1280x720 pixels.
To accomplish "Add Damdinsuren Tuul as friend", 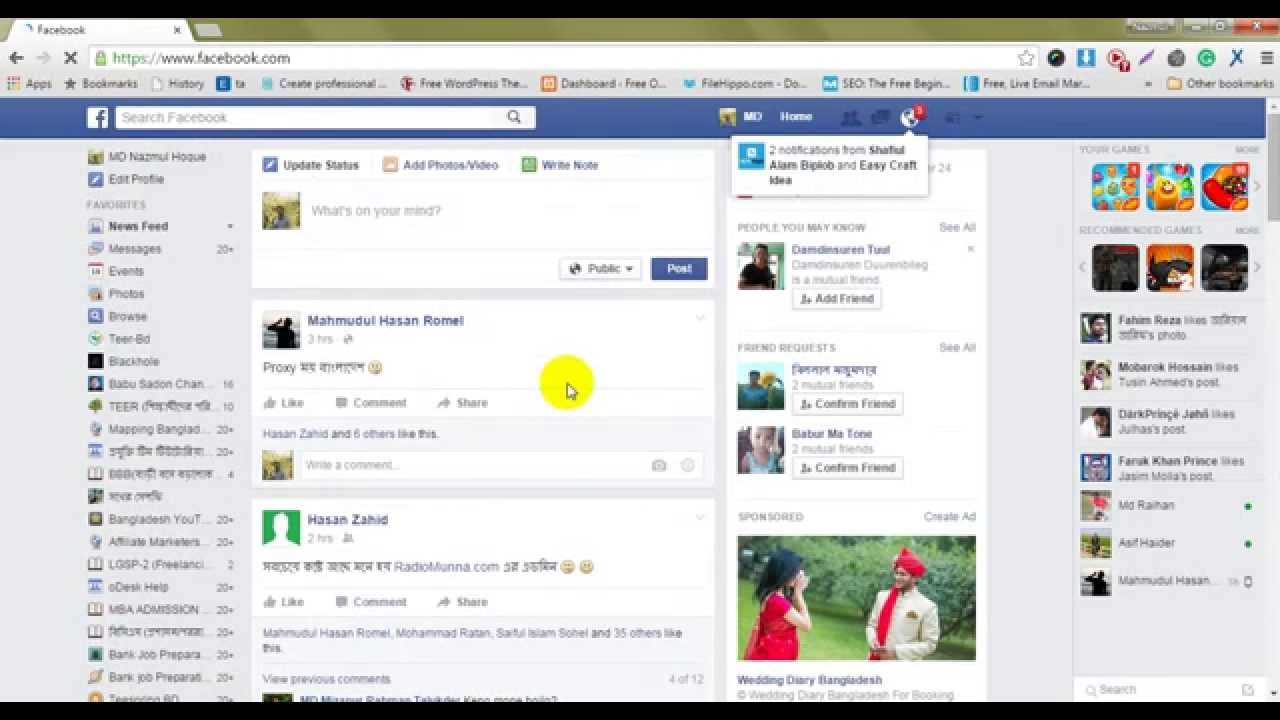I will click(836, 299).
